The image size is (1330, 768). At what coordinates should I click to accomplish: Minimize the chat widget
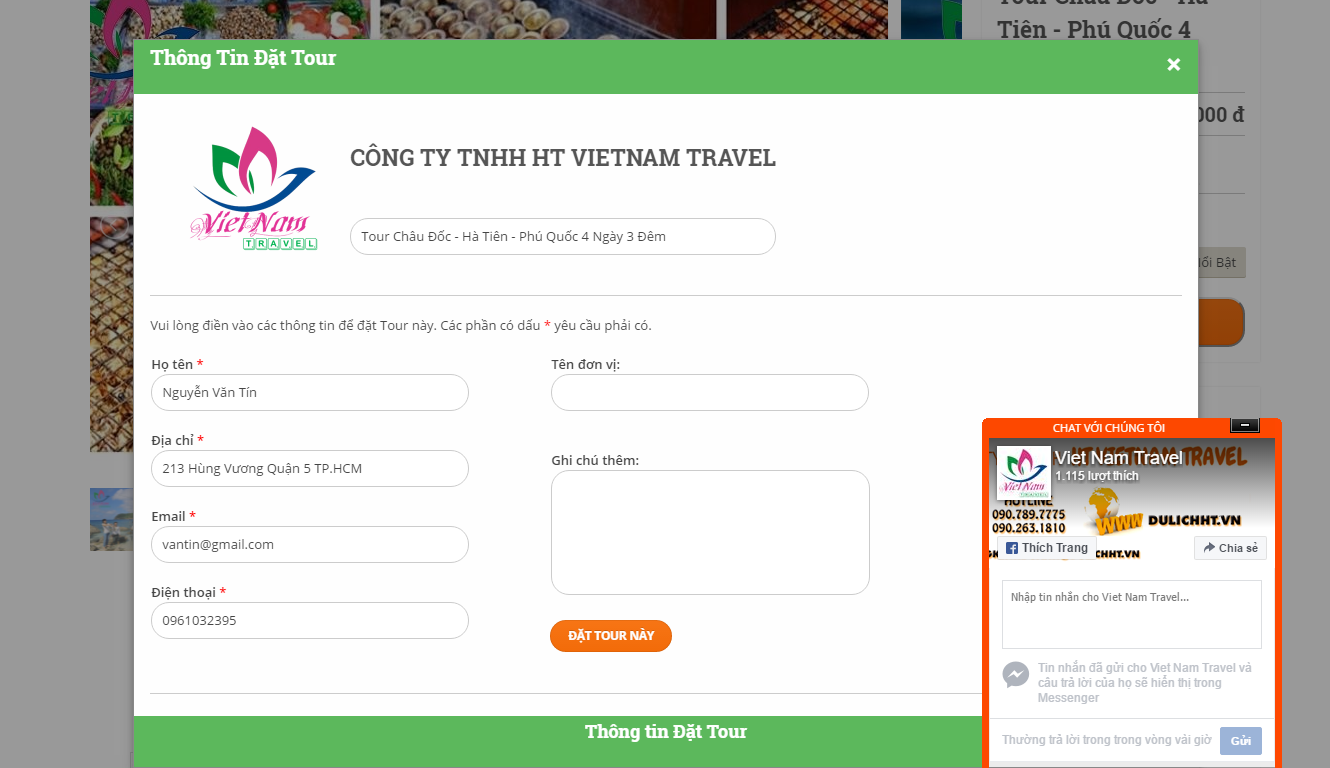(1244, 425)
